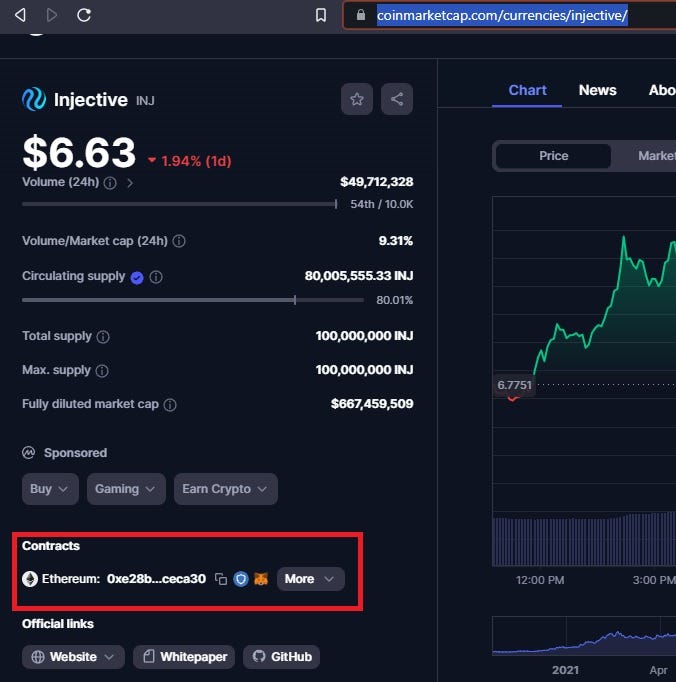Click info icon next to Circulating supply badge

(x=156, y=277)
